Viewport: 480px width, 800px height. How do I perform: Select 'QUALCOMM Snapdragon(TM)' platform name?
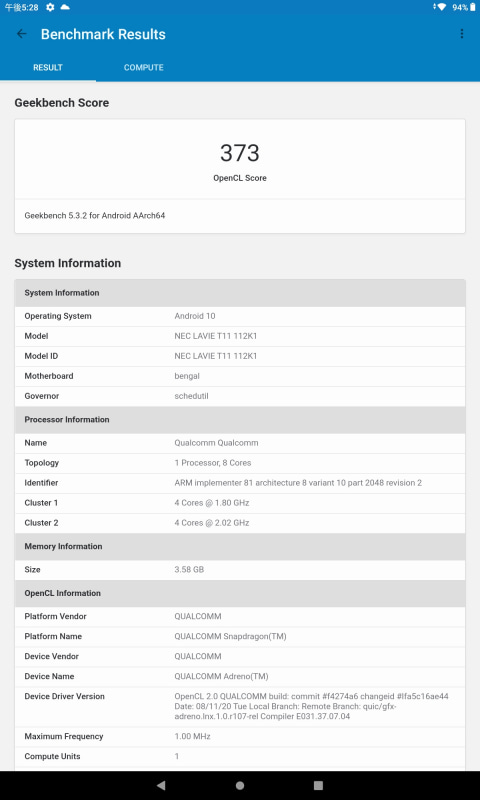pos(231,636)
